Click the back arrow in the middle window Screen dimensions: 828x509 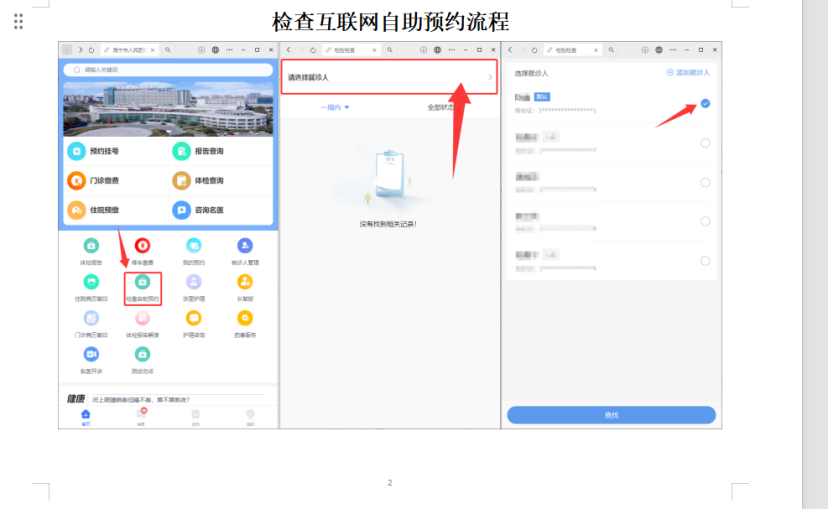point(288,50)
